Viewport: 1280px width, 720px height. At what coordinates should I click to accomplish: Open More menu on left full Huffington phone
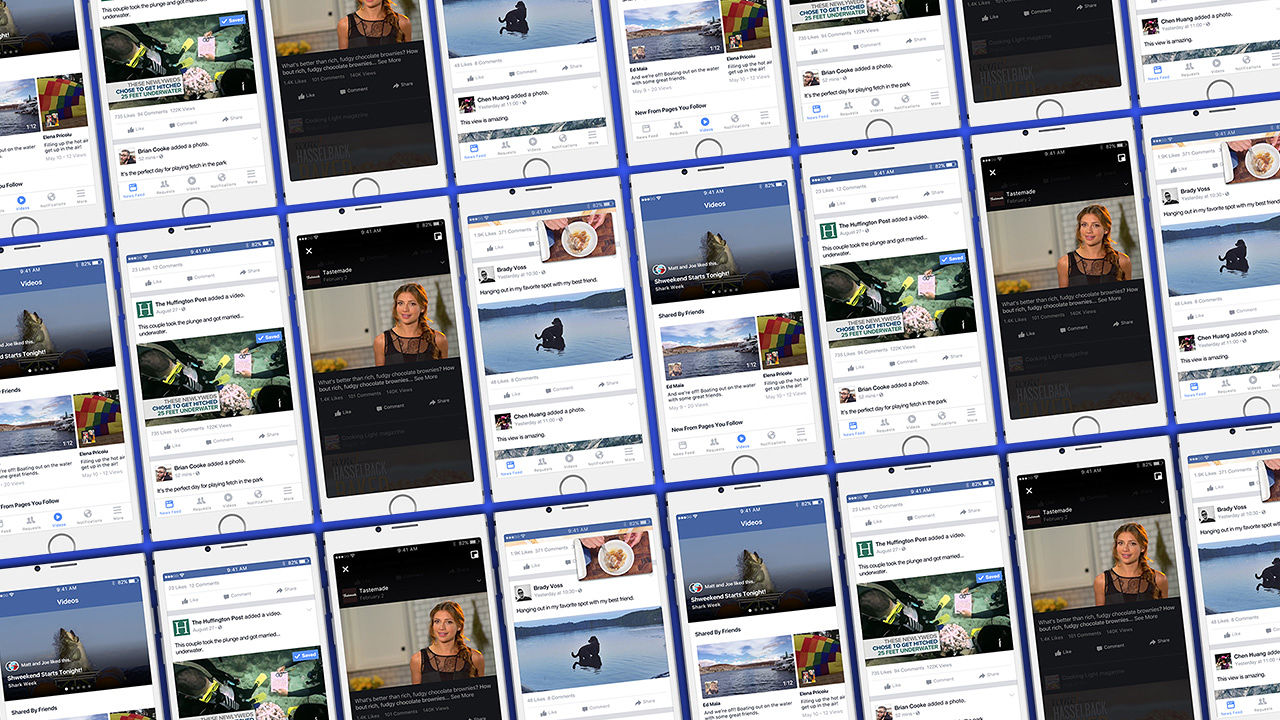(x=288, y=493)
